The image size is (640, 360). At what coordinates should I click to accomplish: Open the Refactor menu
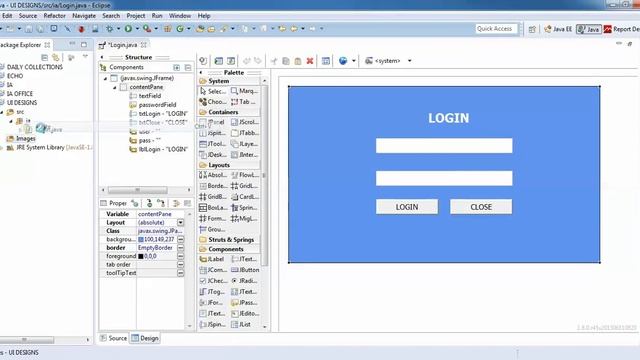54,16
